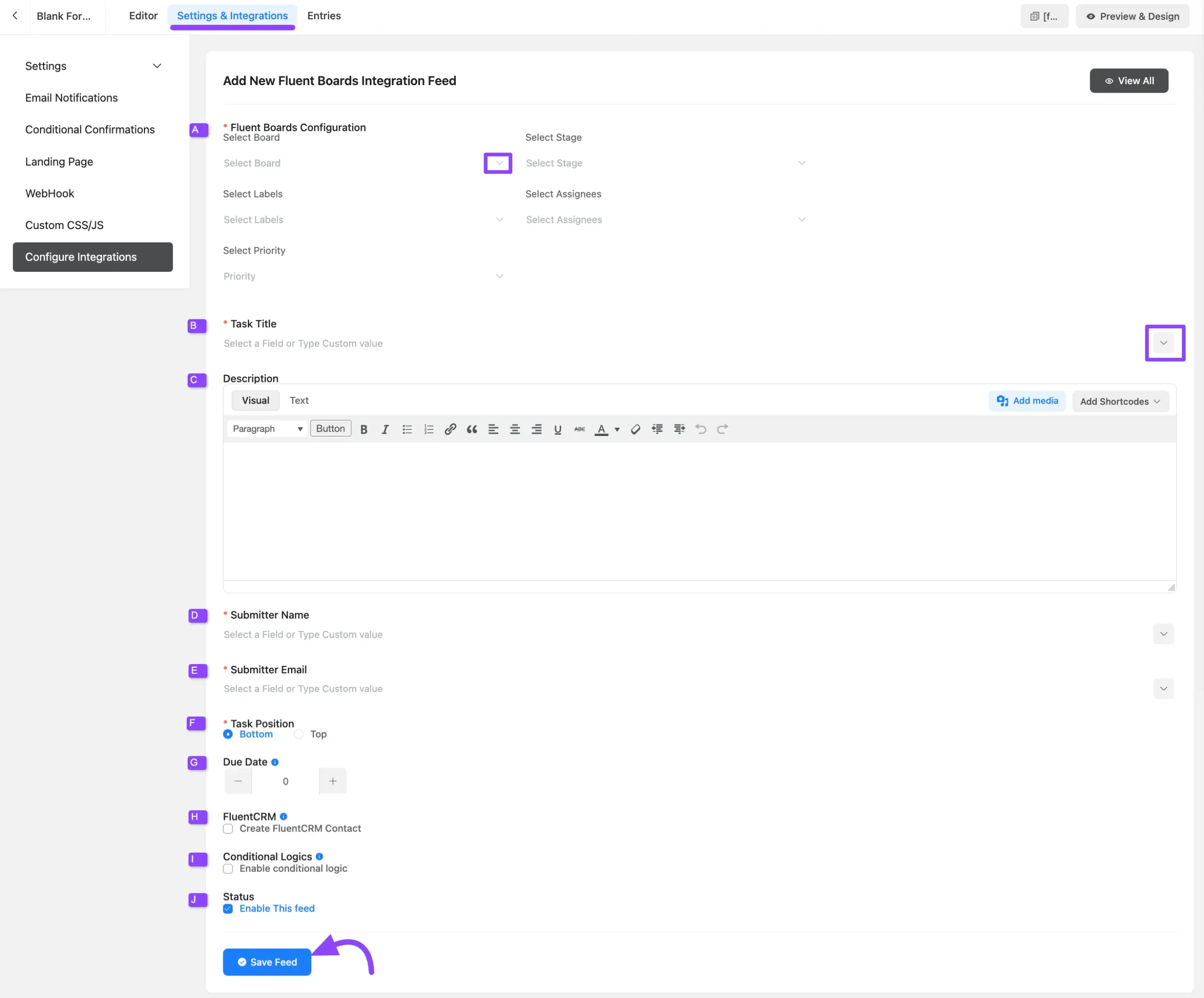Apply italic formatting in Description editor
This screenshot has height=998, width=1204.
click(385, 429)
